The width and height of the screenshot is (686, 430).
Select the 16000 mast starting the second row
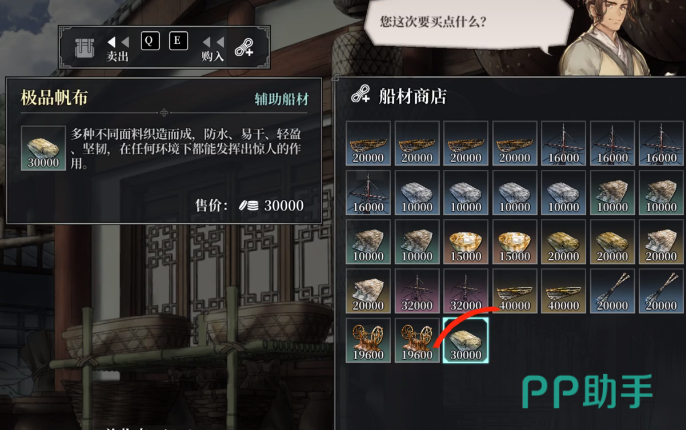(x=368, y=193)
